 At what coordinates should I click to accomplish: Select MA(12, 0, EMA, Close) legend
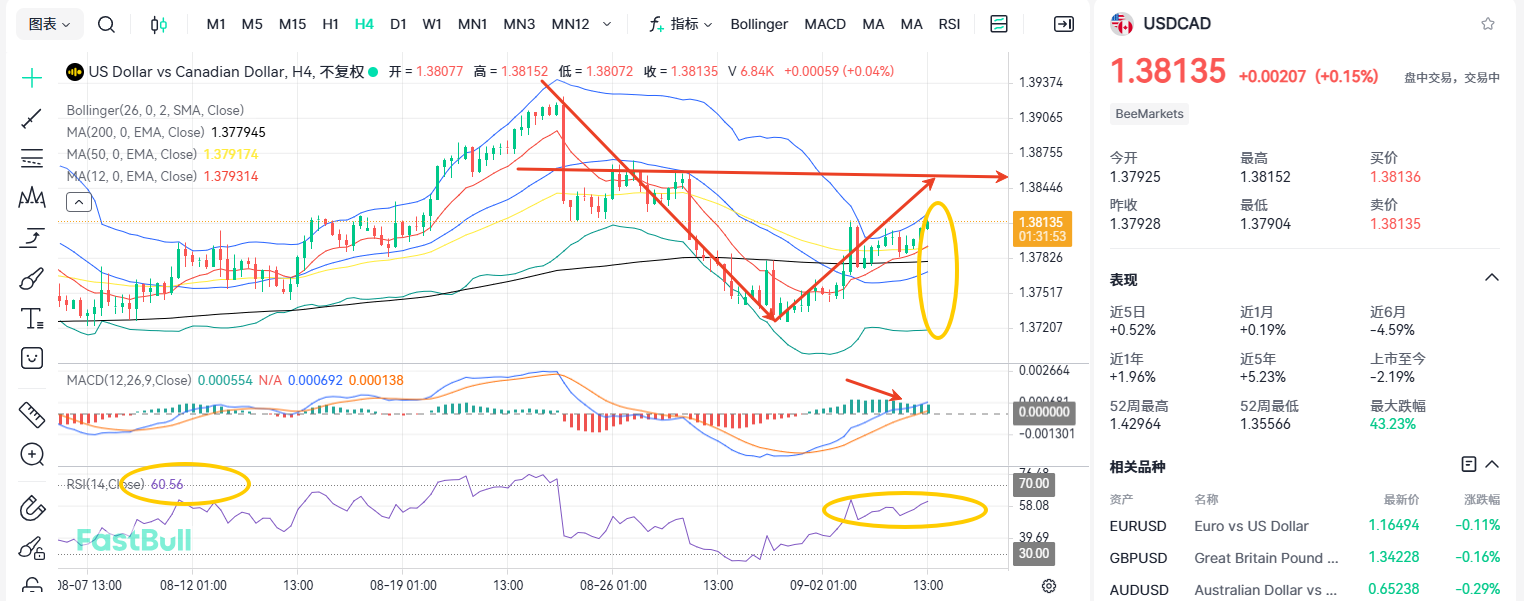131,176
